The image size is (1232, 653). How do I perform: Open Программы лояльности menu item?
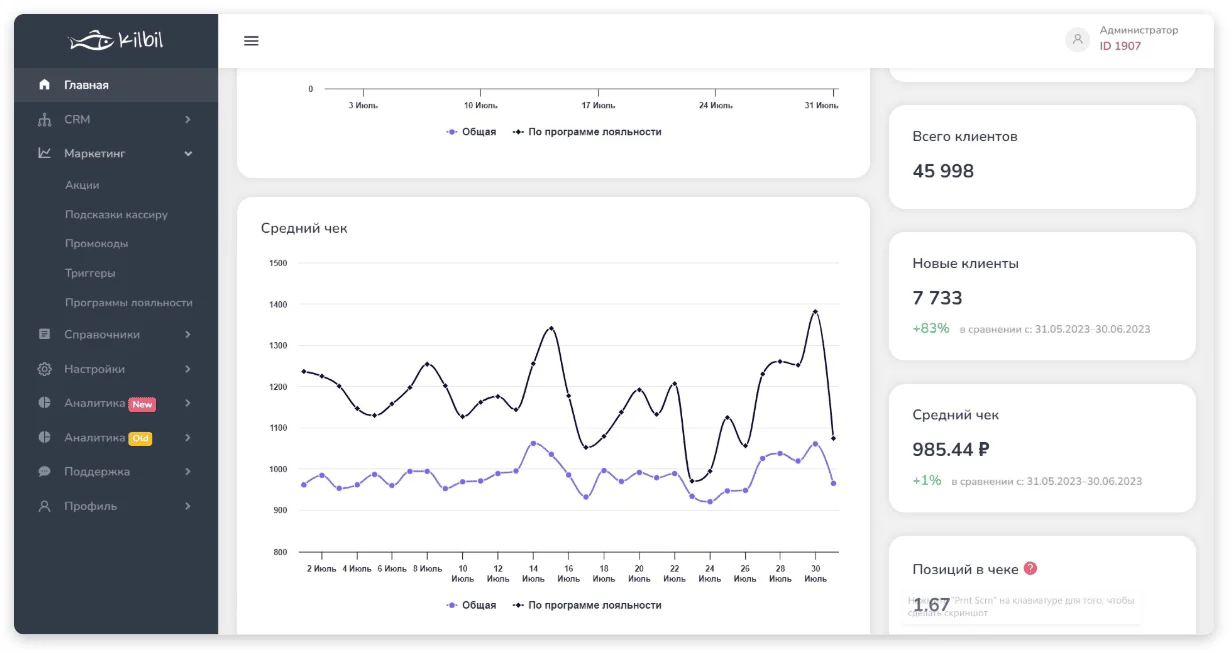point(129,302)
